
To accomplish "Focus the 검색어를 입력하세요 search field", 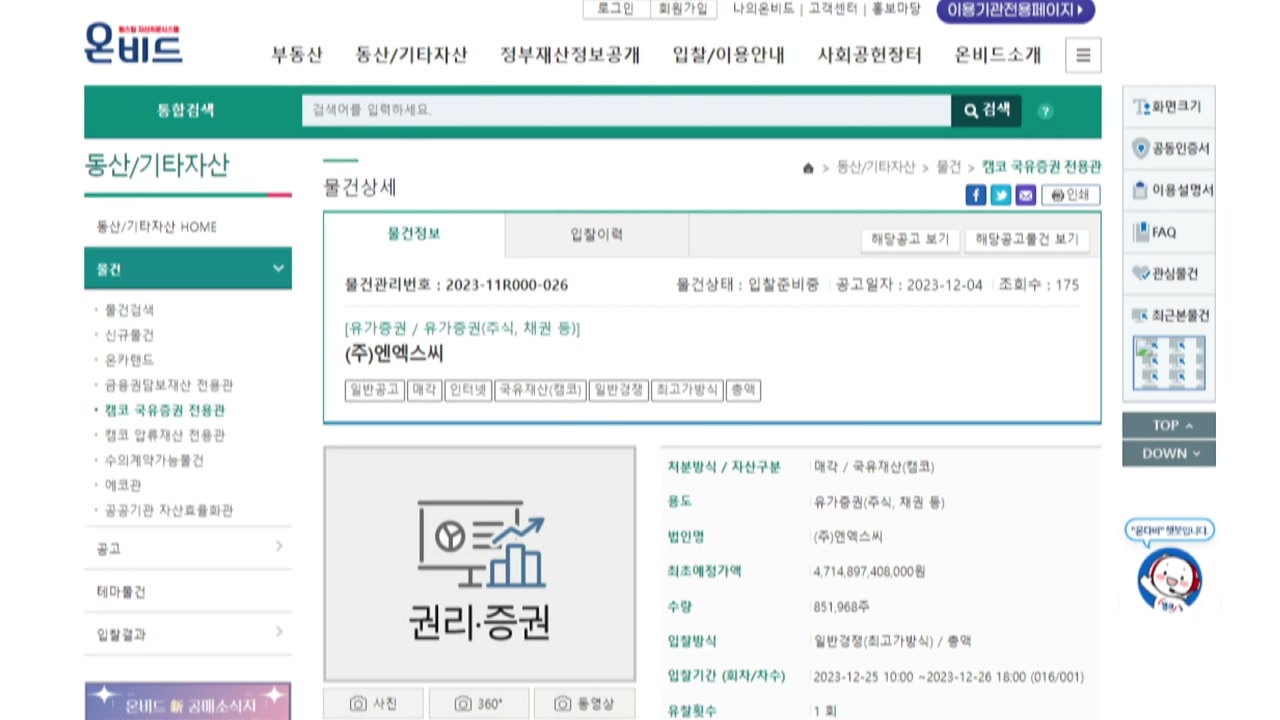I will coord(626,110).
